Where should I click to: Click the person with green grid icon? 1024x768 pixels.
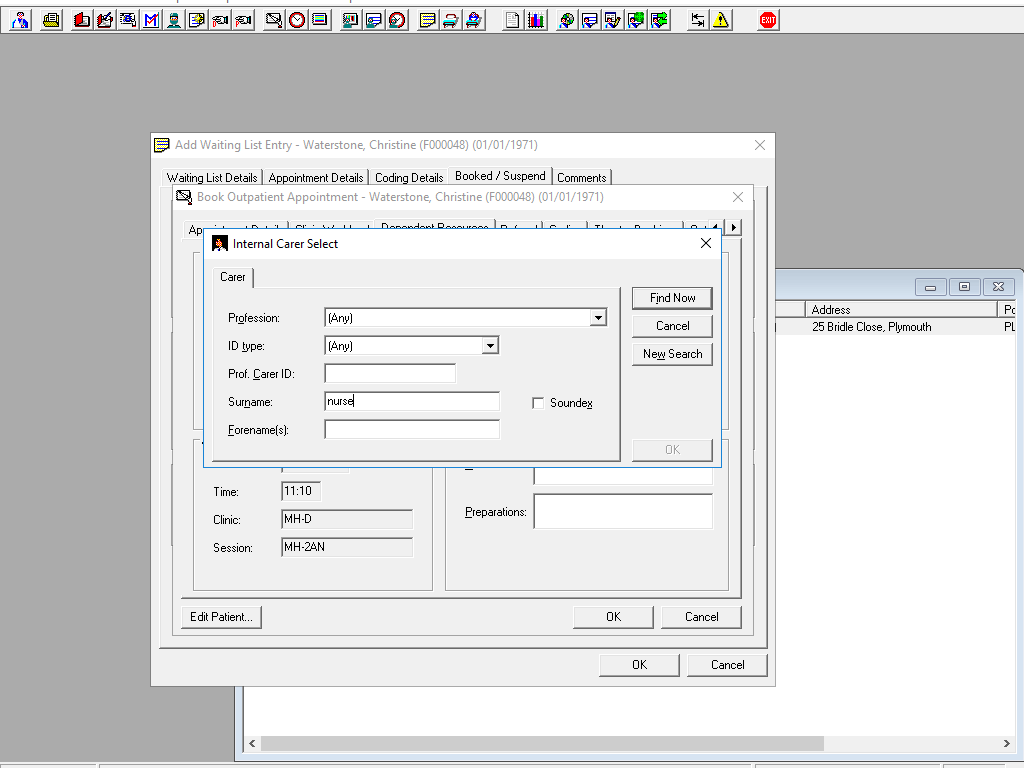pyautogui.click(x=635, y=20)
